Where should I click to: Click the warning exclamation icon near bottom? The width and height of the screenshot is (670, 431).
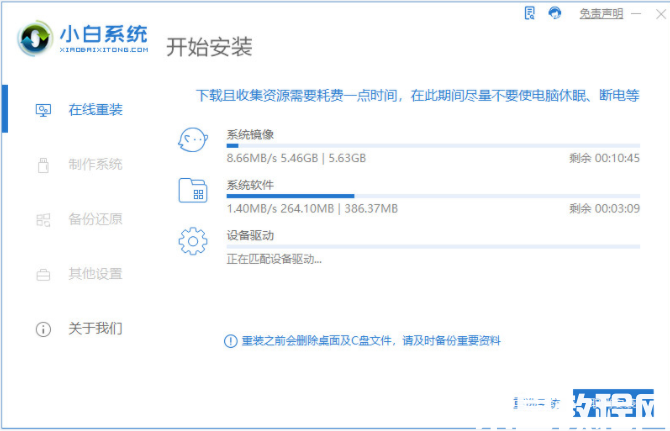[x=231, y=341]
